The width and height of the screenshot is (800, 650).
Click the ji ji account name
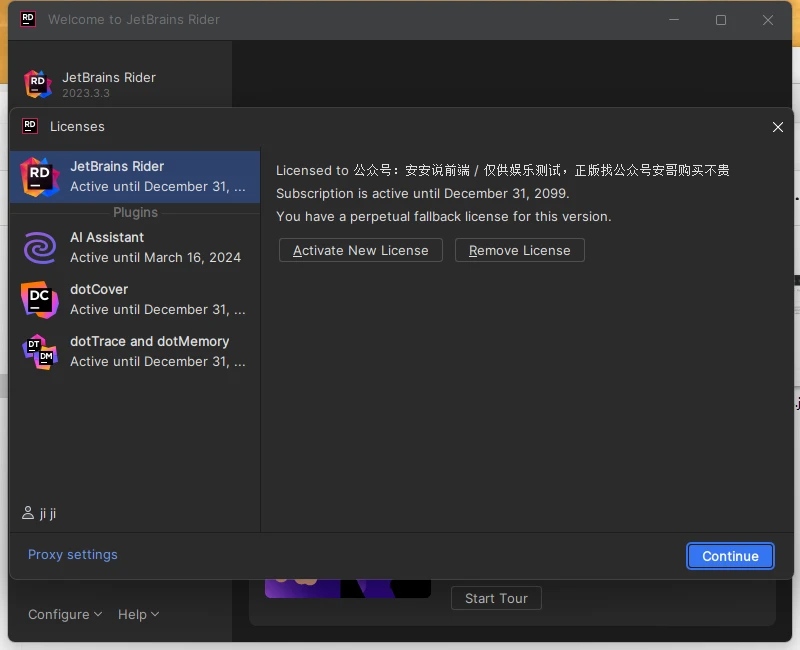point(48,513)
